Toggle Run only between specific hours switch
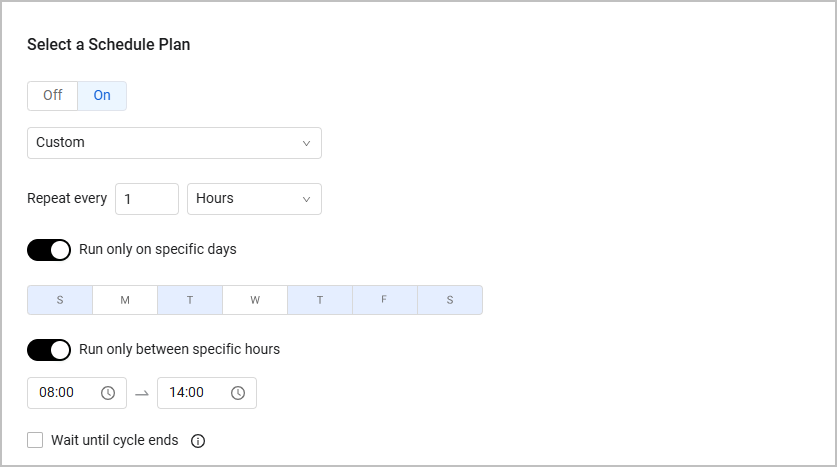The width and height of the screenshot is (837, 467). pos(49,350)
